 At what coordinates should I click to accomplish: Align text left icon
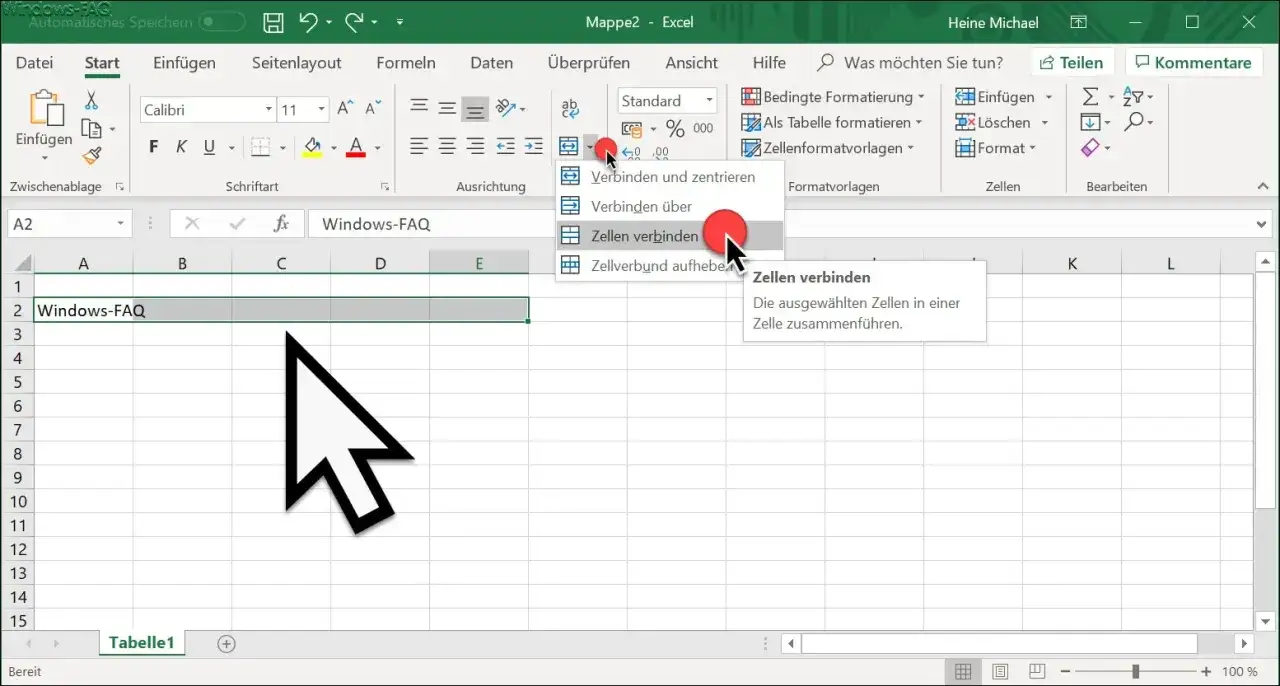coord(419,147)
